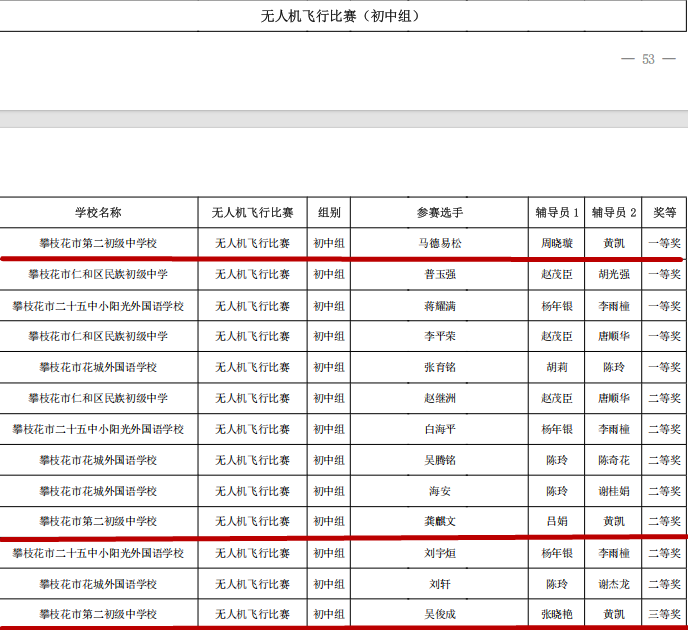The image size is (688, 630).
Task: Click the title 无人机飞行比赛（初中组）
Action: pos(340,16)
